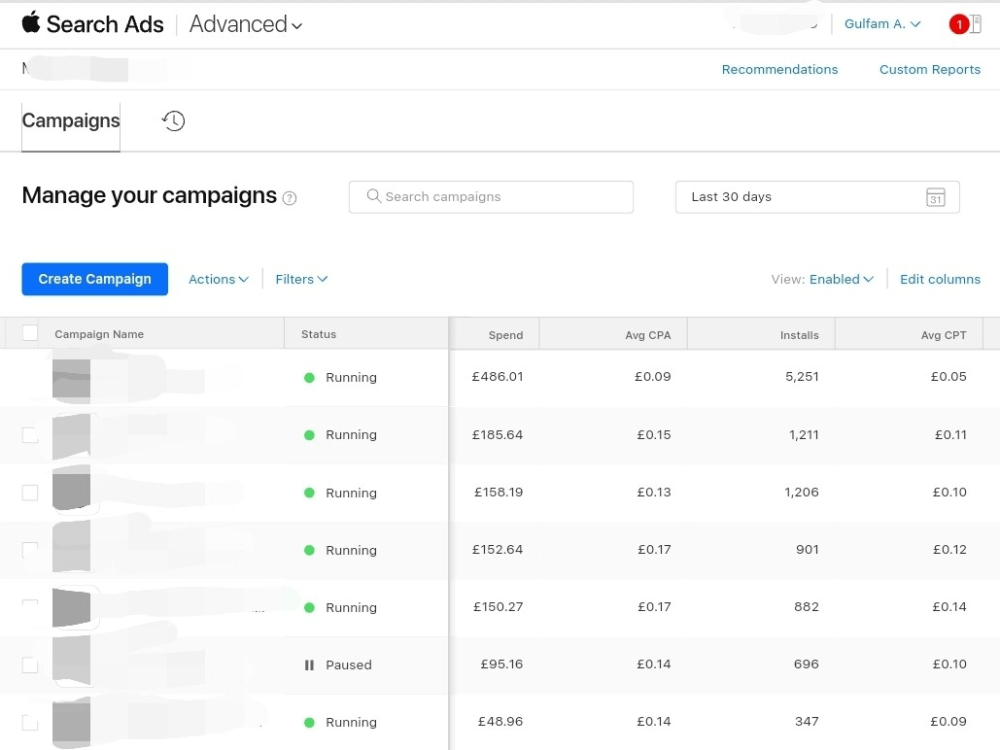Click the help icon beside Manage your campaigns
The height and width of the screenshot is (750, 1000).
click(290, 198)
